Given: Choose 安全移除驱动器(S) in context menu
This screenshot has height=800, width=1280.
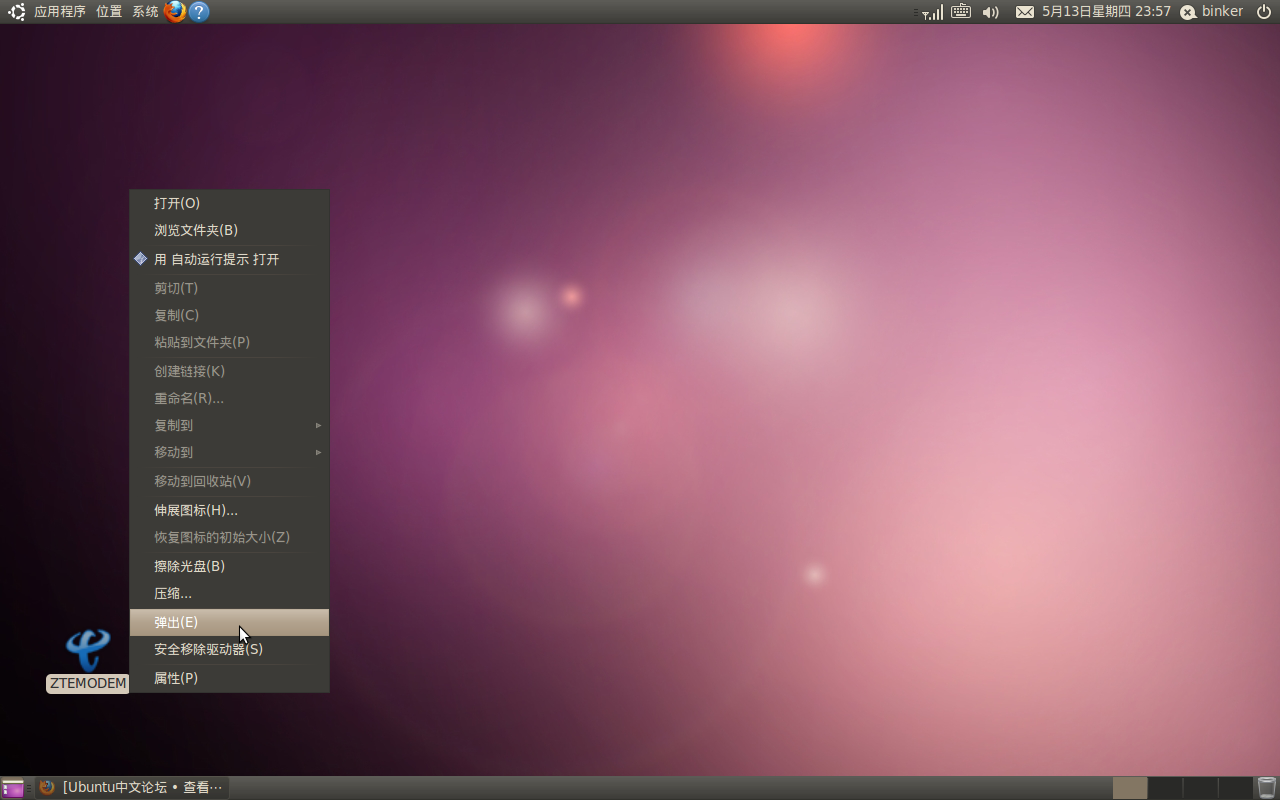Looking at the screenshot, I should pyautogui.click(x=229, y=649).
